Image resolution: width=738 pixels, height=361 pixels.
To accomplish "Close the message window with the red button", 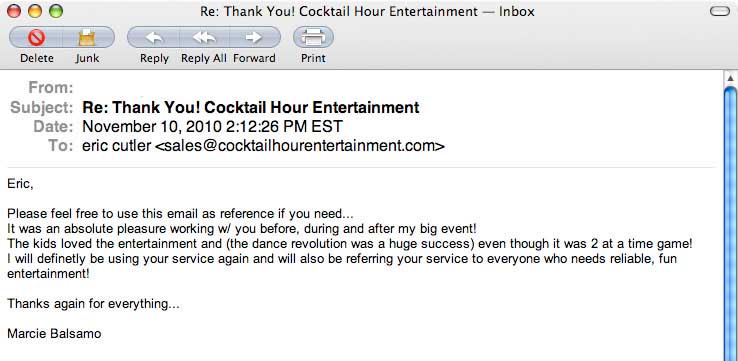I will point(14,11).
